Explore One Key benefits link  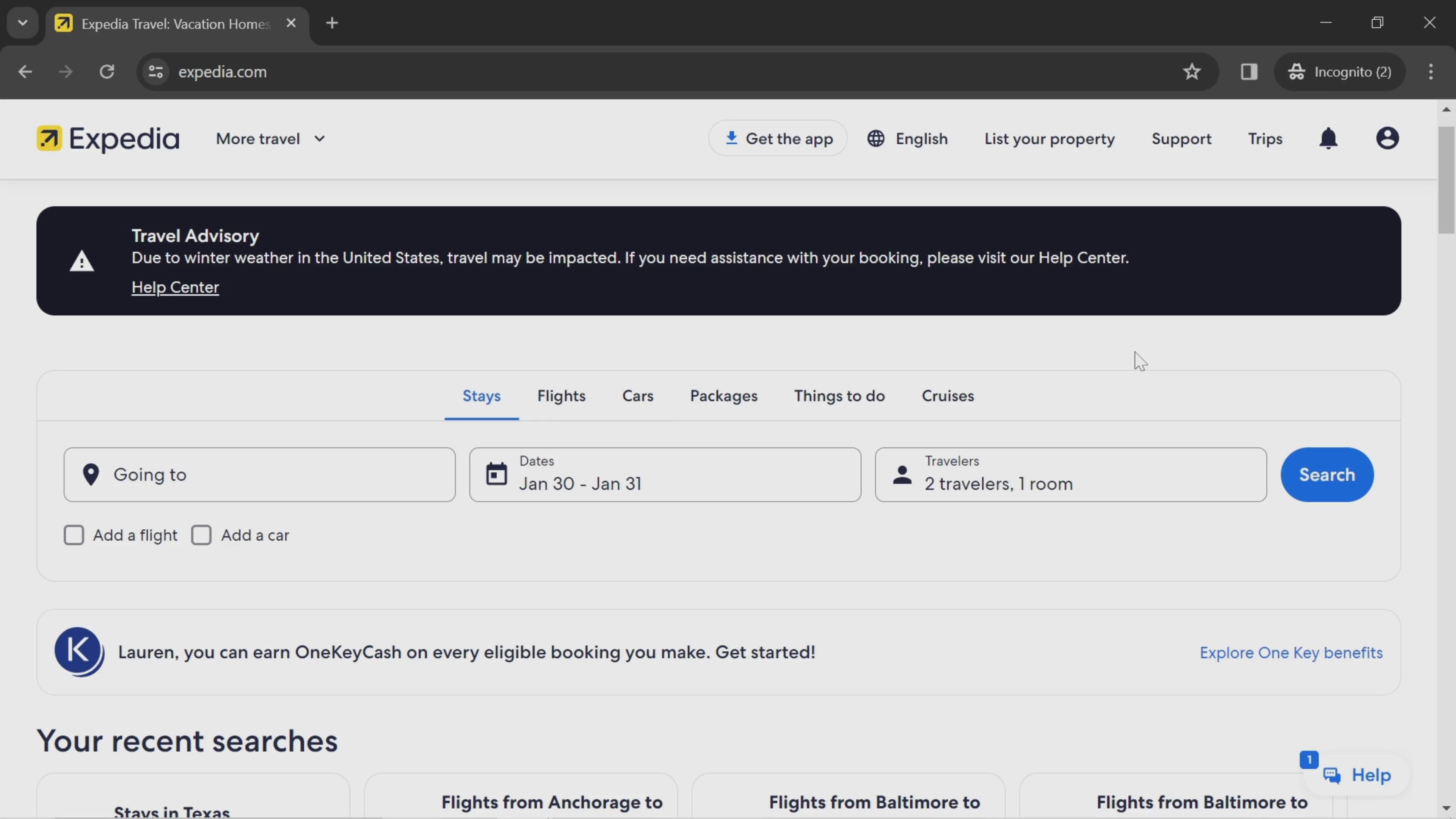pos(1291,652)
